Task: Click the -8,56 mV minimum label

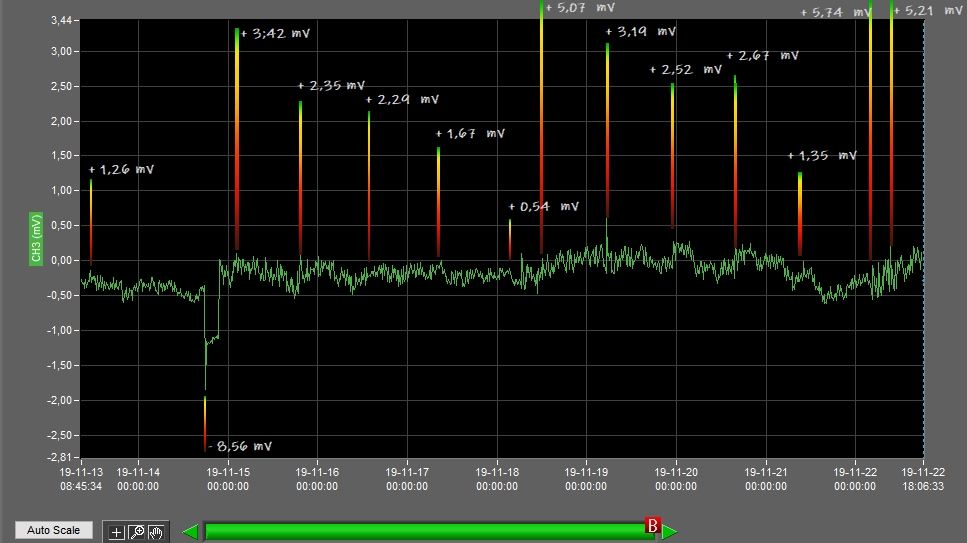Action: pos(239,447)
